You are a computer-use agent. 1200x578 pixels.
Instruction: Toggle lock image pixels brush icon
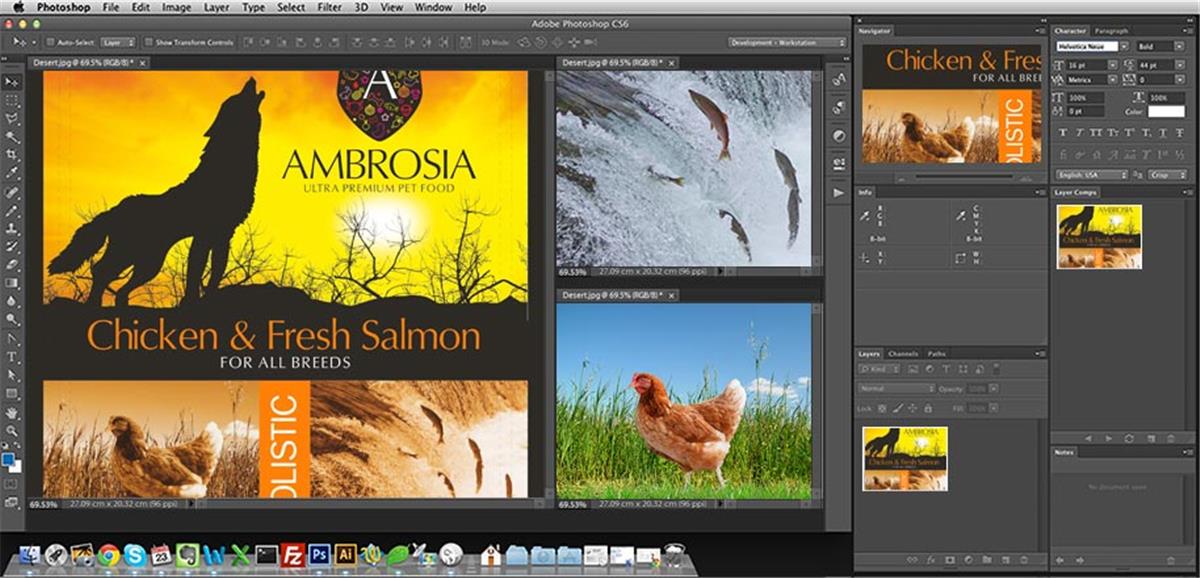(x=898, y=408)
